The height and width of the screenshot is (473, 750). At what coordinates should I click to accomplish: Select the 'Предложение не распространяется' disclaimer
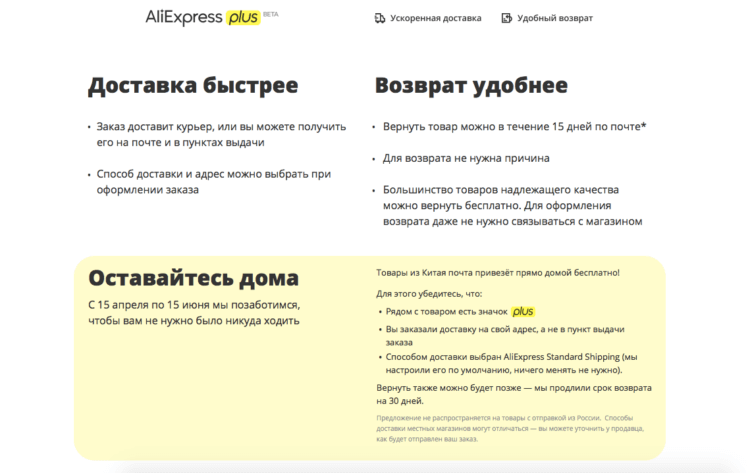pos(510,429)
